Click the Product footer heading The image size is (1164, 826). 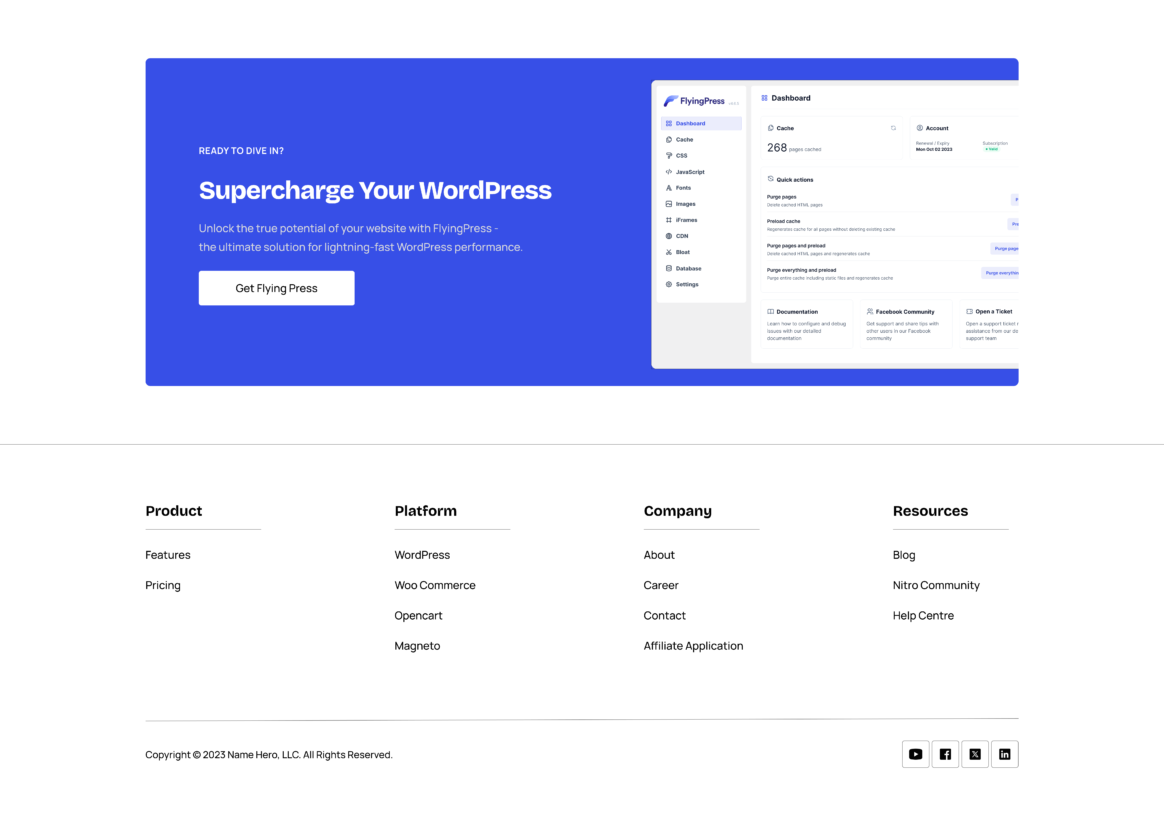[x=174, y=511]
